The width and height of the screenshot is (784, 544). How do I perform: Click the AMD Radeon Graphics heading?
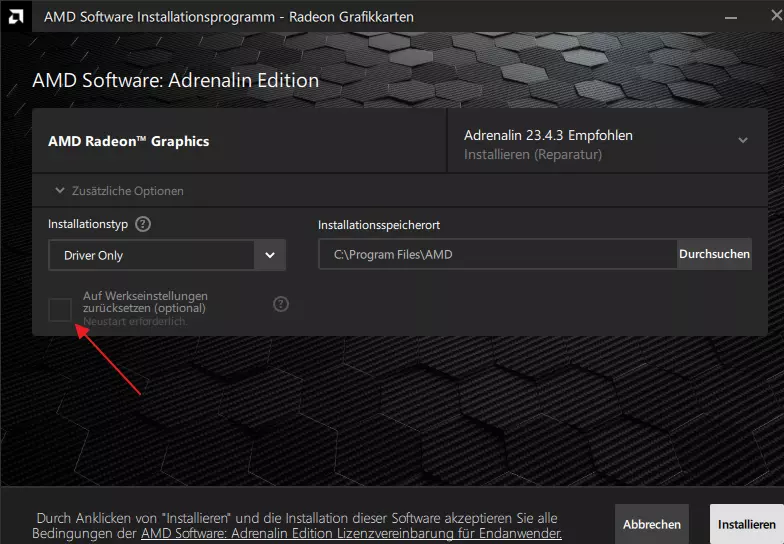pyautogui.click(x=128, y=142)
